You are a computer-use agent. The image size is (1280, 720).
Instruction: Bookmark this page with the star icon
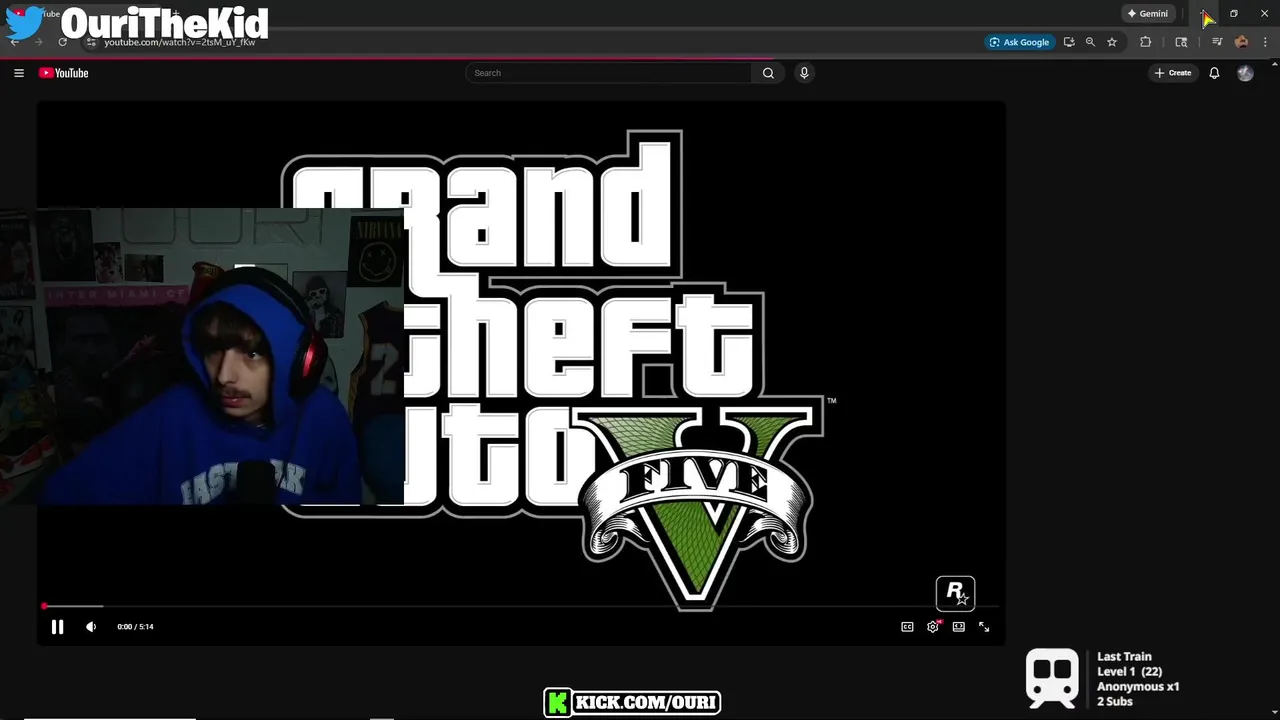point(1111,42)
